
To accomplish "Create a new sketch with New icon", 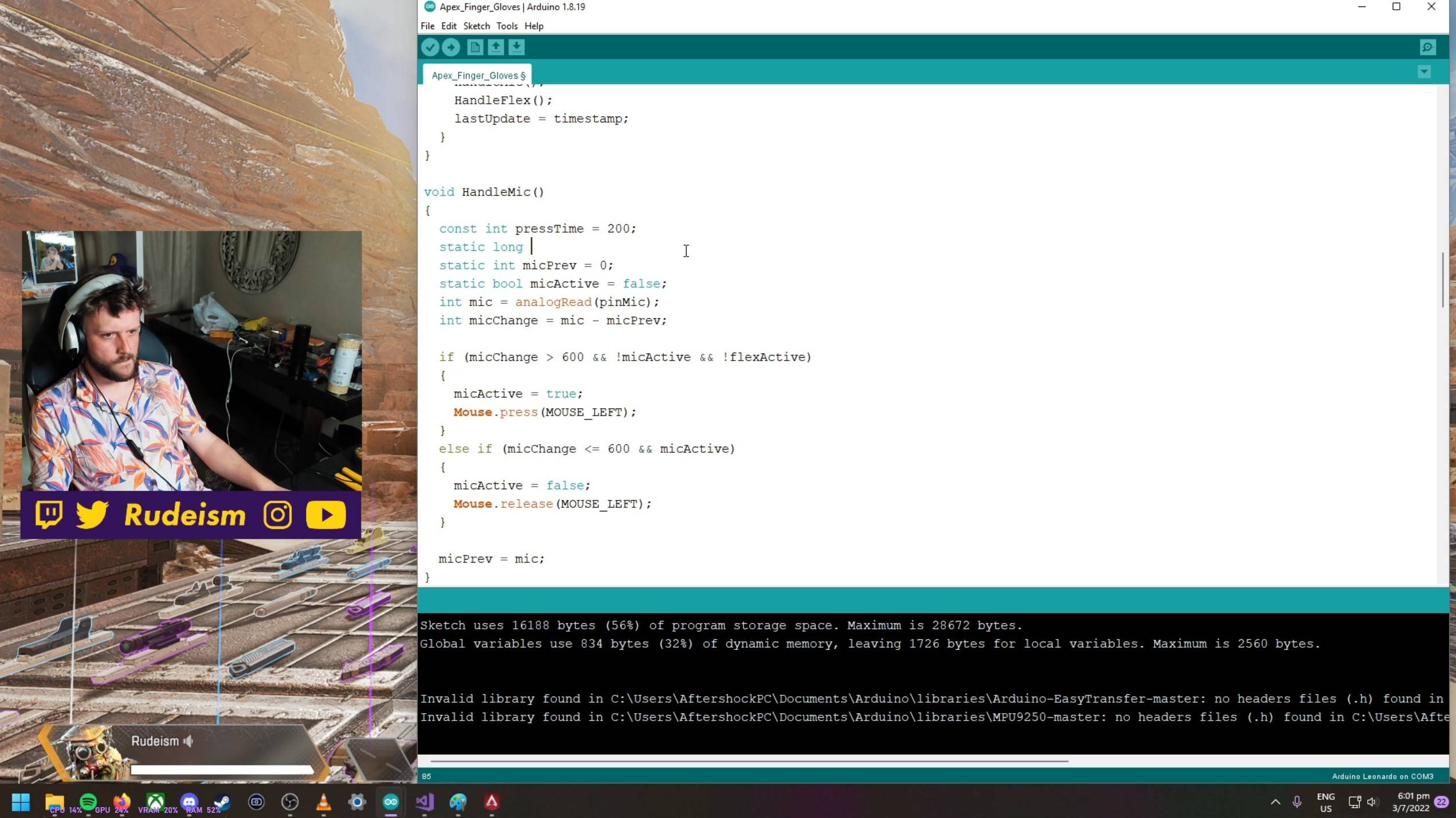I will 475,47.
